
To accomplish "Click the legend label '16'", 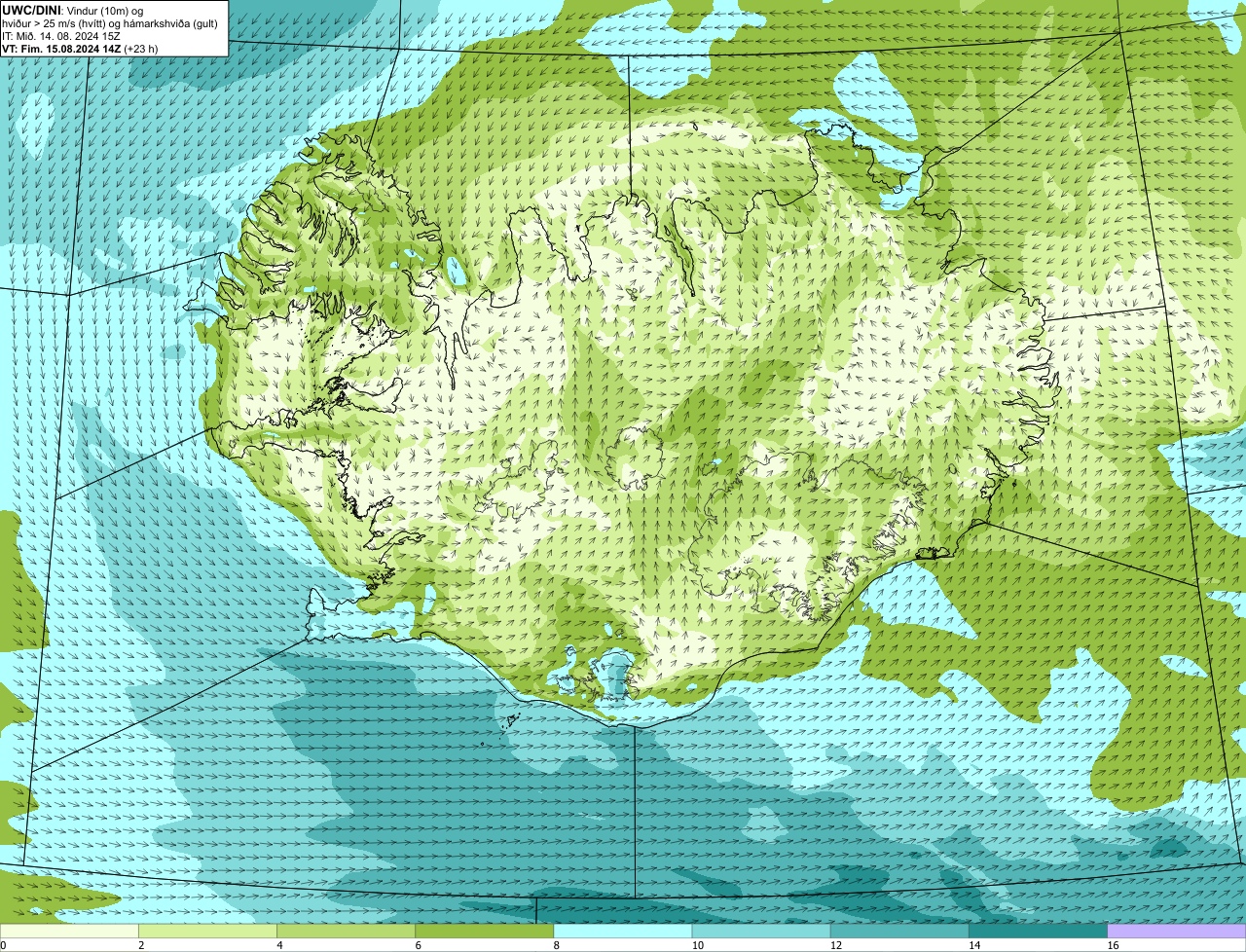I will click(1113, 945).
